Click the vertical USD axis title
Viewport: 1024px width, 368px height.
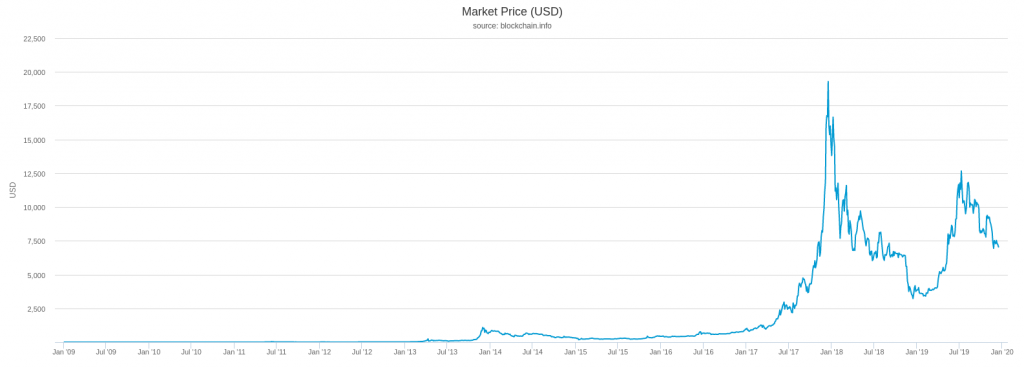(x=12, y=191)
